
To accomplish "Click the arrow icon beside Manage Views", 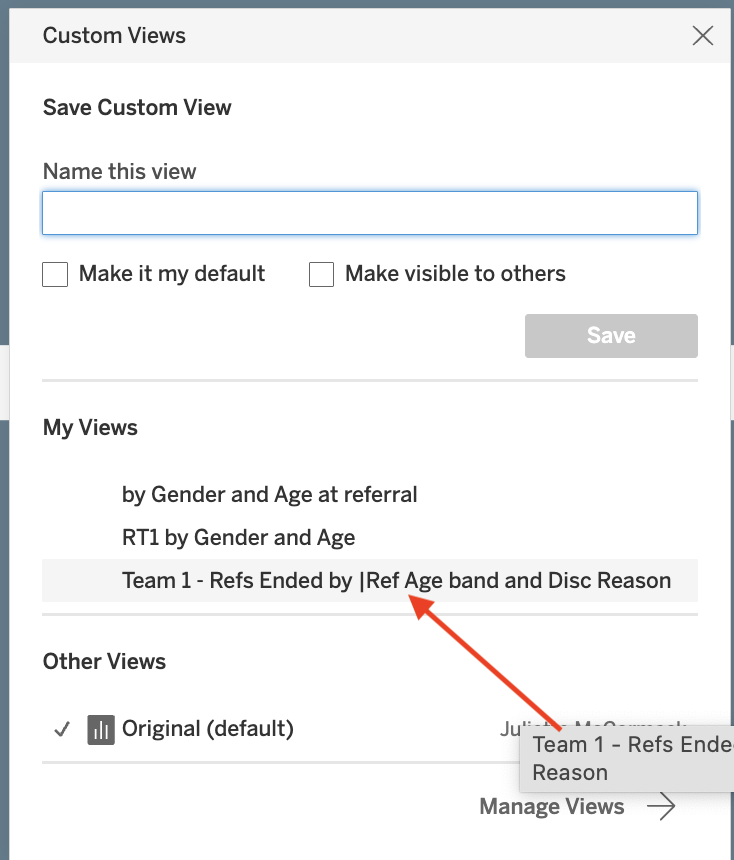I will 661,807.
